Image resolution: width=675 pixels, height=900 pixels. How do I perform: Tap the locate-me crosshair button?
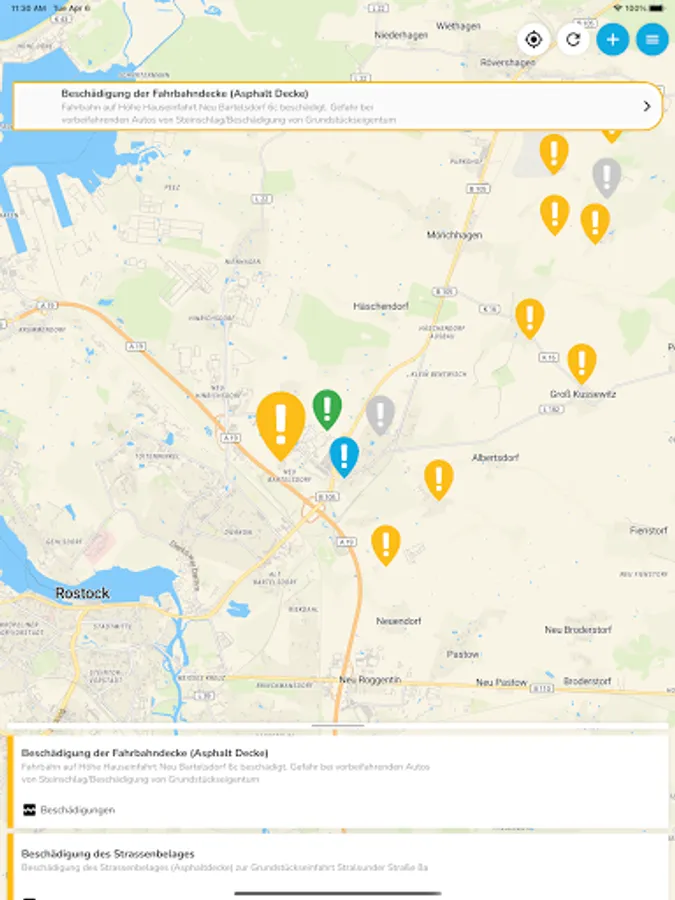pyautogui.click(x=533, y=40)
